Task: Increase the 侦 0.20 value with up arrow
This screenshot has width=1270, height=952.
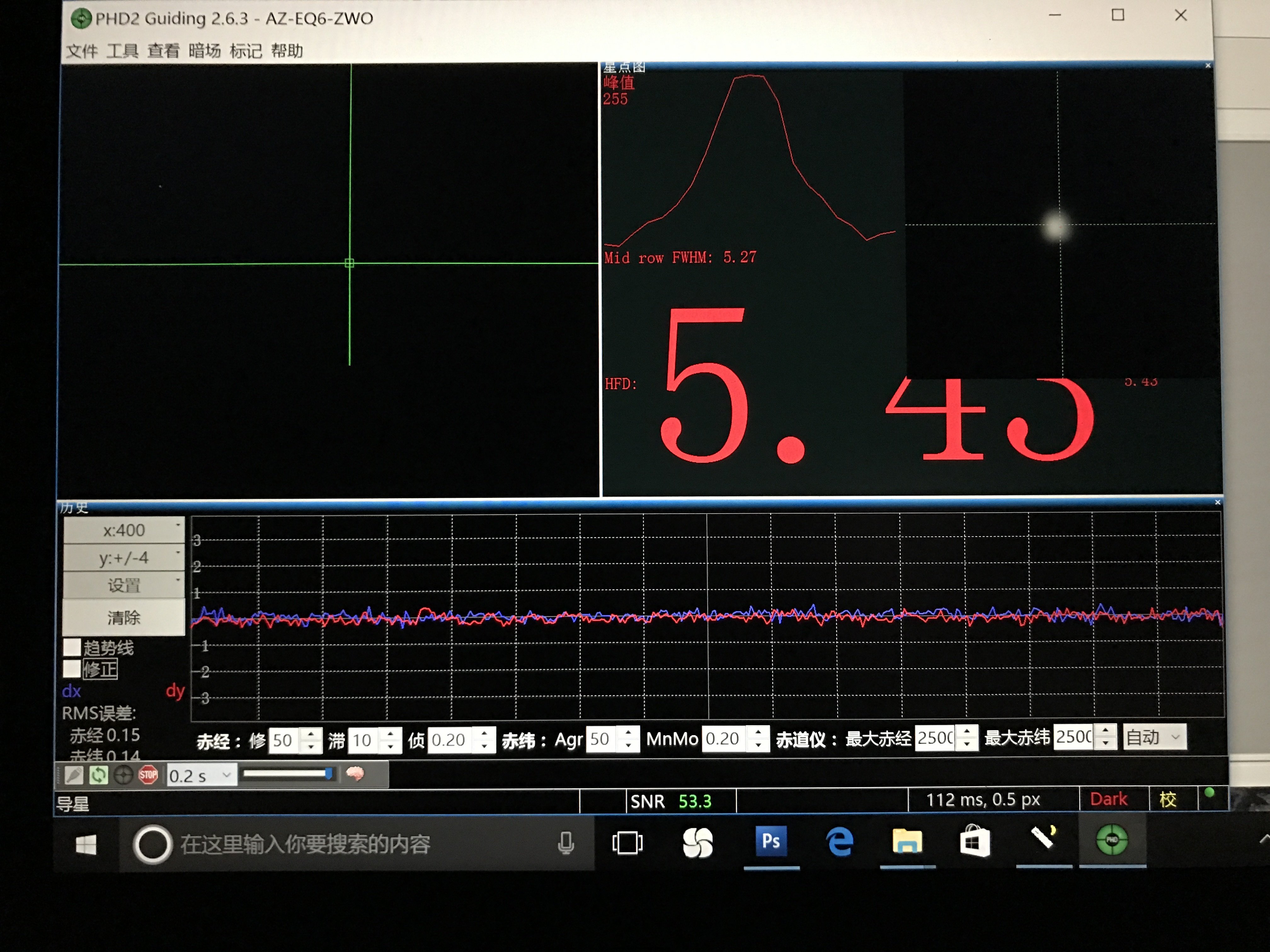Action: click(484, 734)
